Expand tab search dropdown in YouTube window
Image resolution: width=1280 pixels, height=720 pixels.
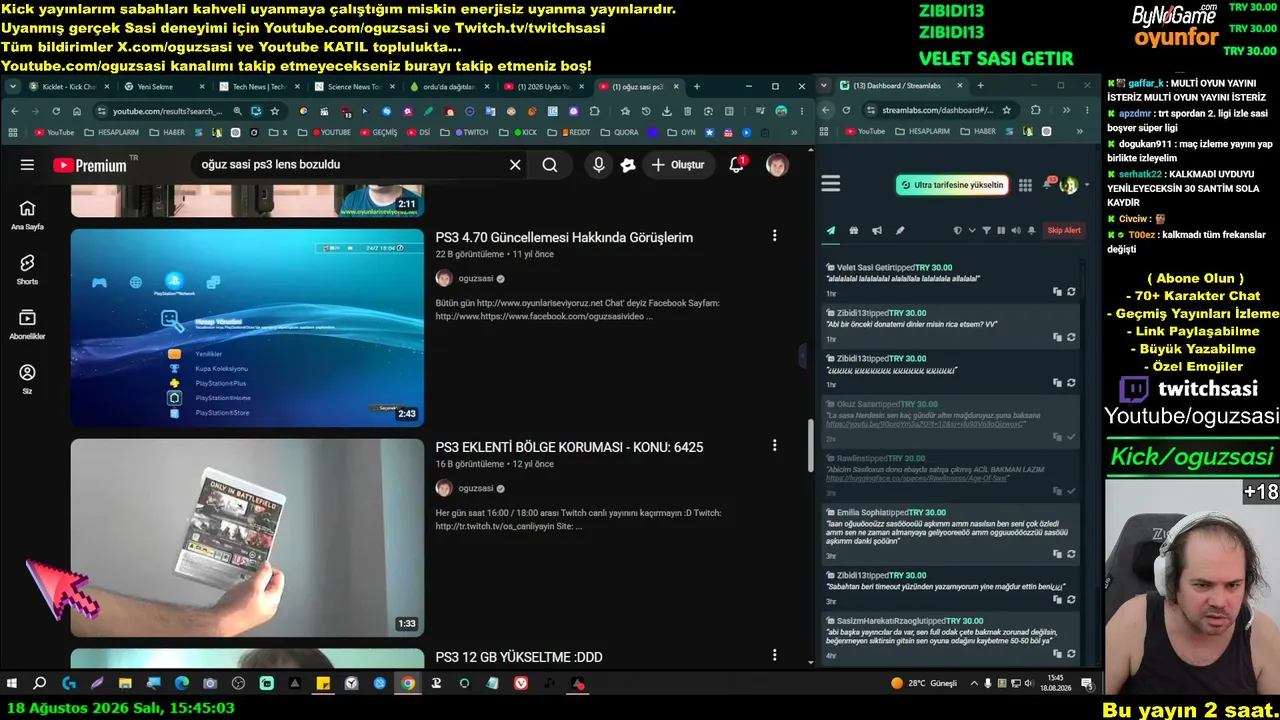pos(13,87)
